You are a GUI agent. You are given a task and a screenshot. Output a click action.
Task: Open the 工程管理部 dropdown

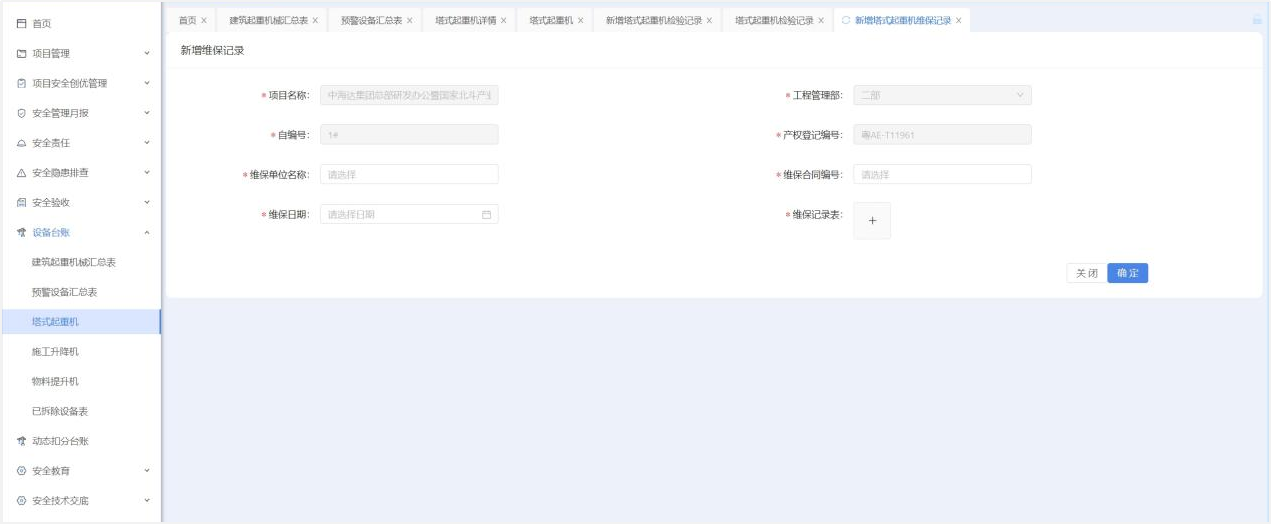[x=941, y=96]
